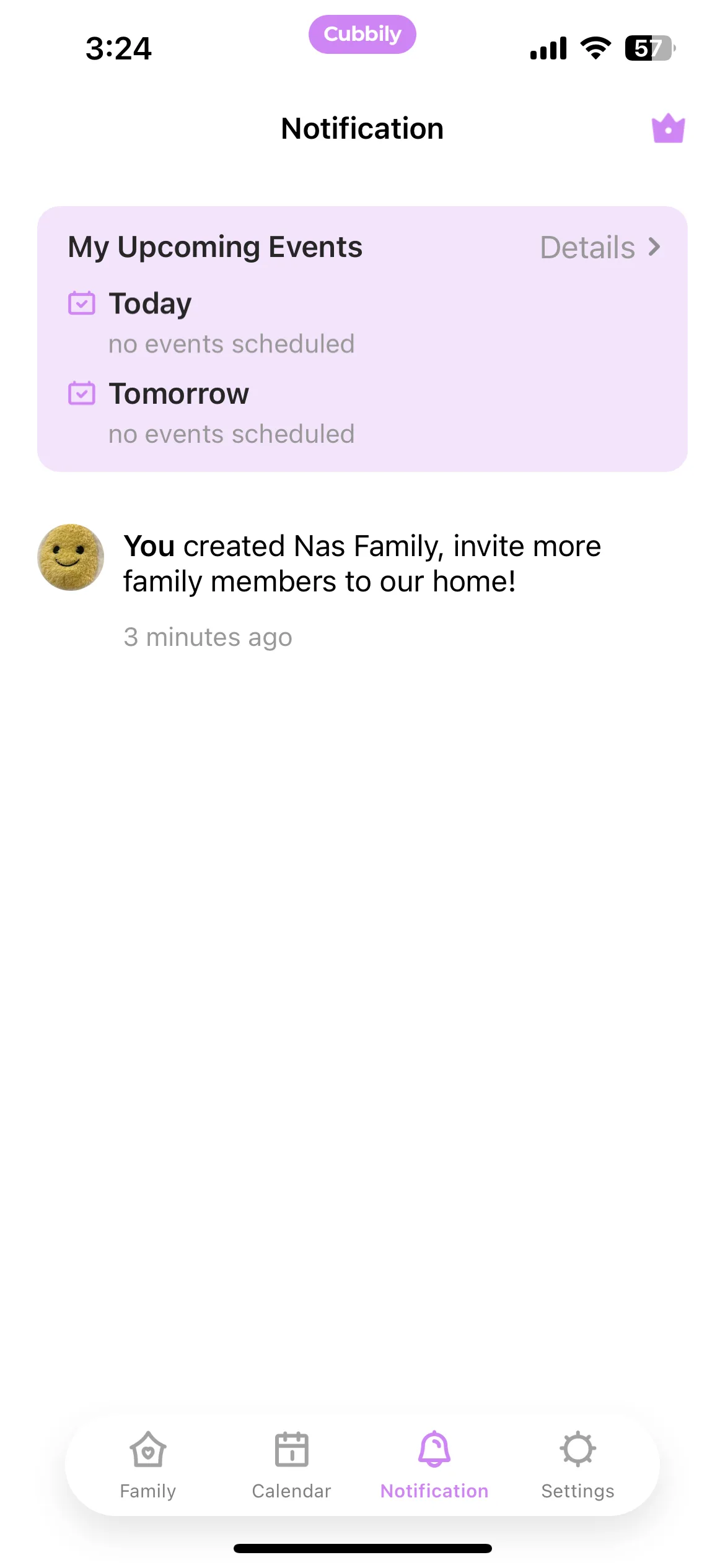Screen dimensions: 725x1568
Task: Tap the battery indicator in status bar
Action: (x=650, y=48)
